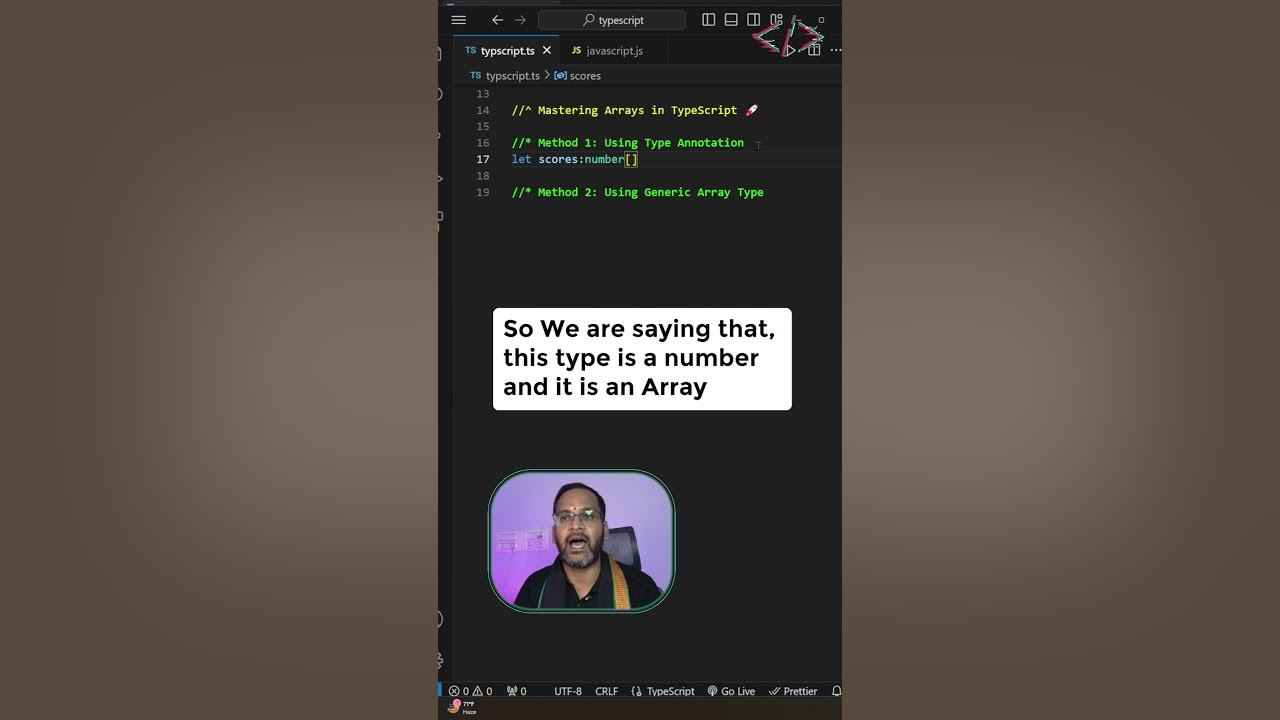Click the typescript command center search box

[x=612, y=20]
